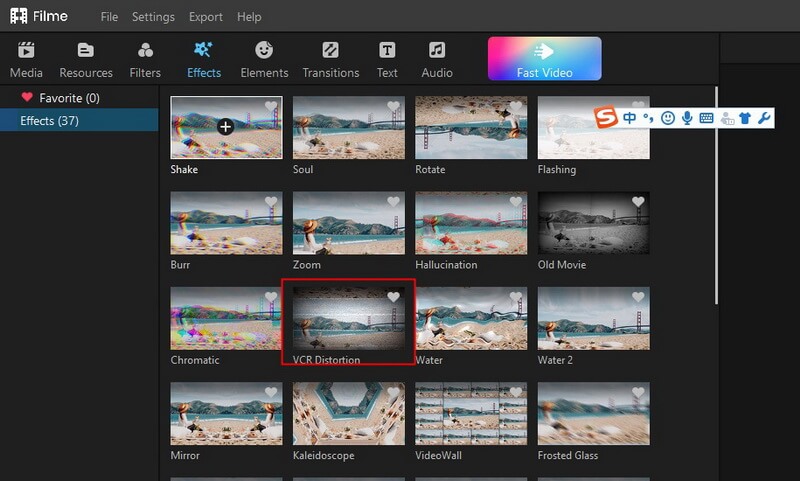This screenshot has height=481, width=800.
Task: Click the Sogou S logo icon
Action: (x=606, y=118)
